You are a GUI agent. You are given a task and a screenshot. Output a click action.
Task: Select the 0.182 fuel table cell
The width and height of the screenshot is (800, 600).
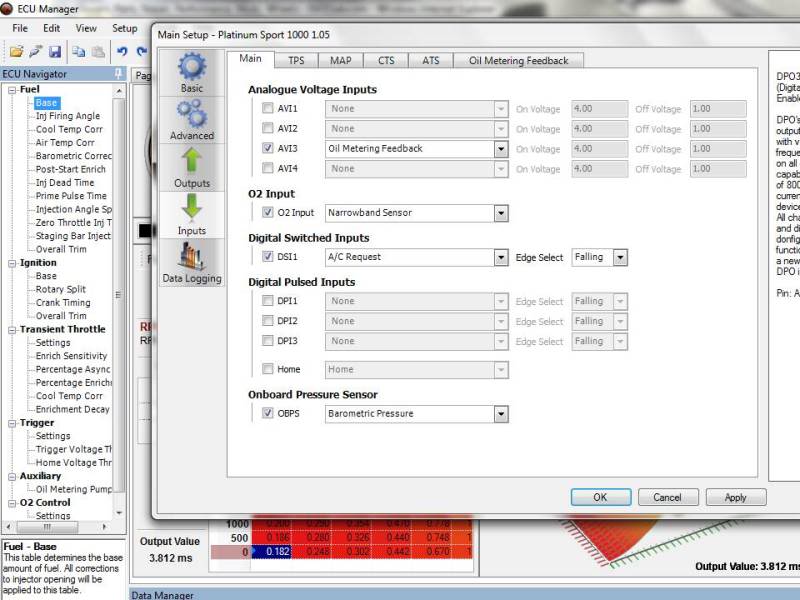(x=271, y=552)
